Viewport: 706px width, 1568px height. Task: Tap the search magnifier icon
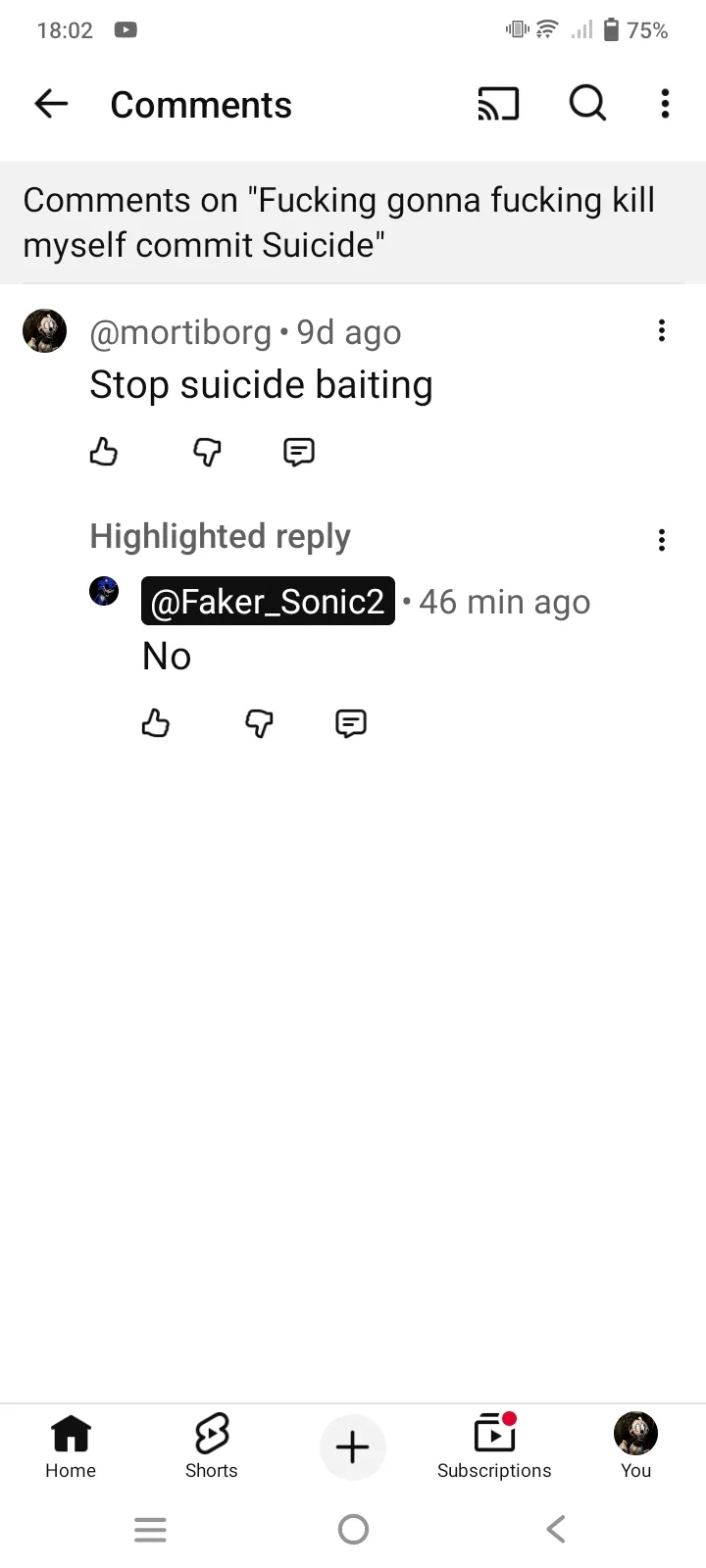coord(587,104)
